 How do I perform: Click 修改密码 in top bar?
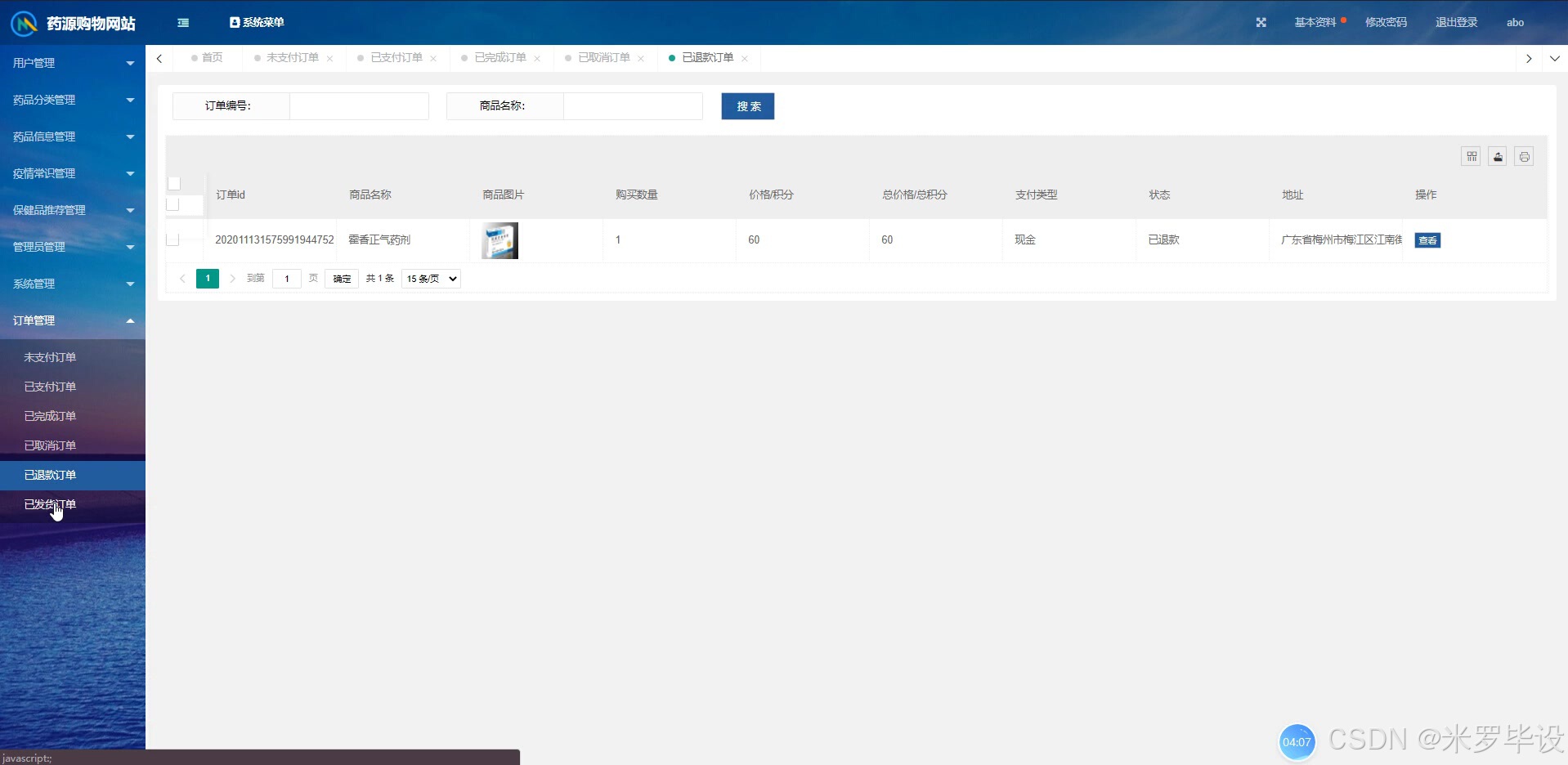1386,23
